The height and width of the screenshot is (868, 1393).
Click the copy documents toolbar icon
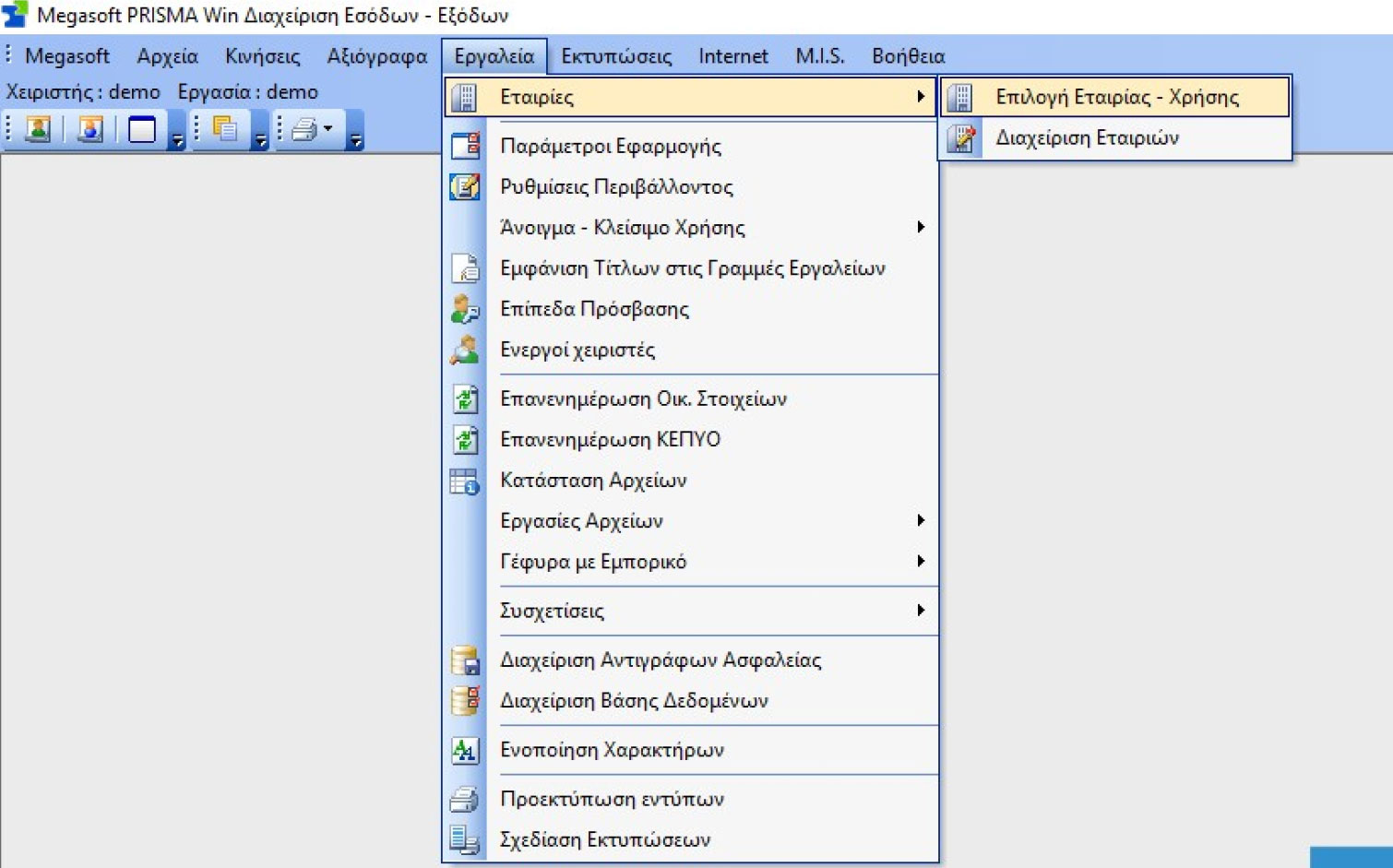click(x=224, y=129)
